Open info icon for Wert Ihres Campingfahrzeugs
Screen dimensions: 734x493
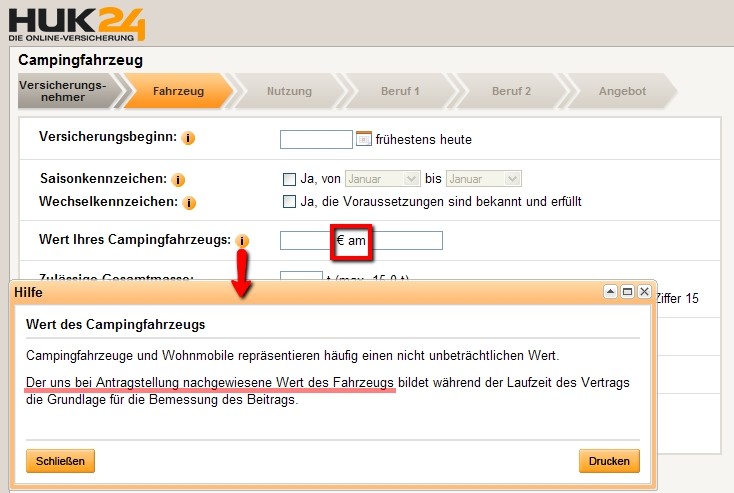(242, 241)
